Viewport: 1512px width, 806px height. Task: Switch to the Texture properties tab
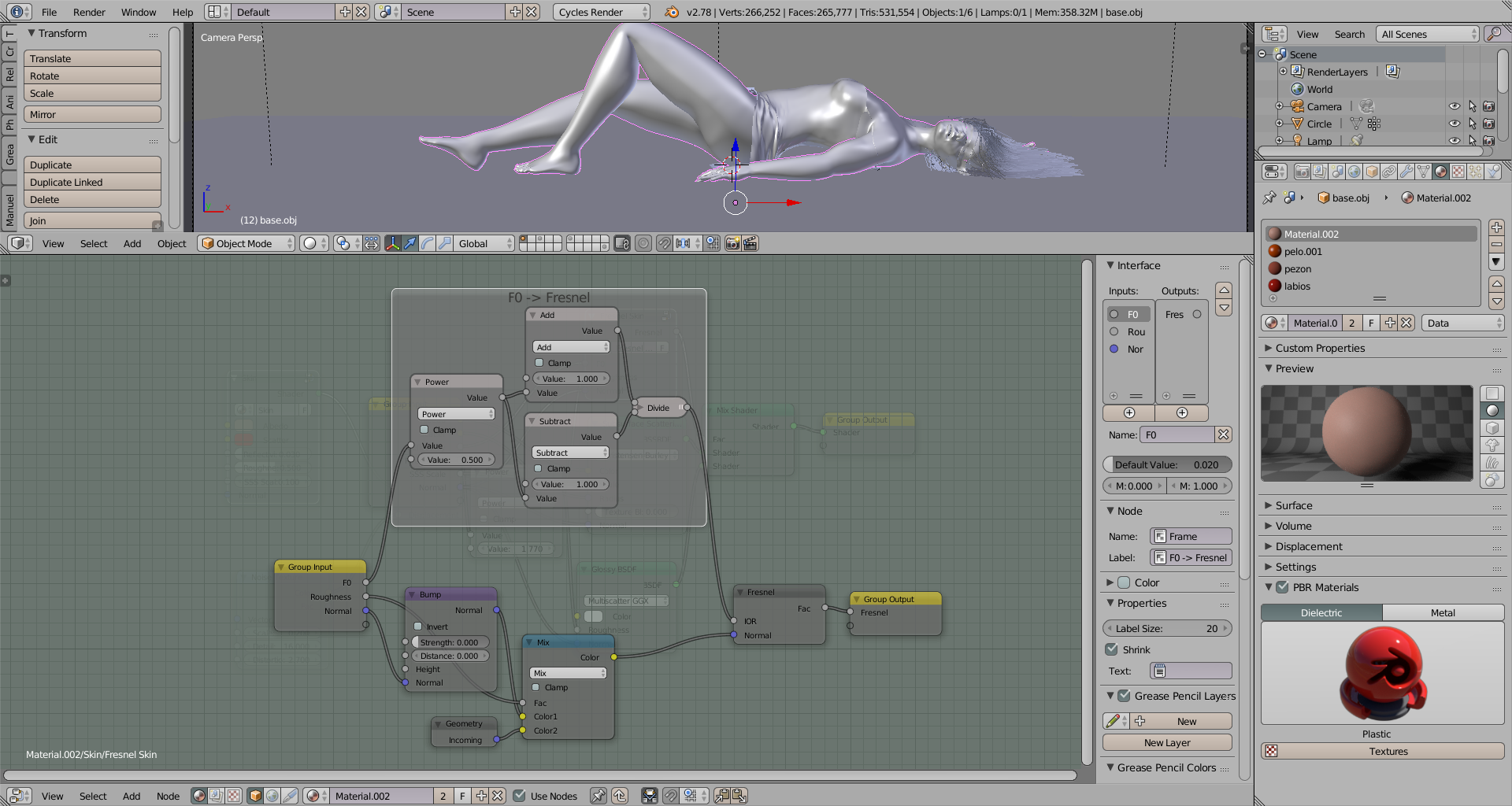pos(1458,172)
